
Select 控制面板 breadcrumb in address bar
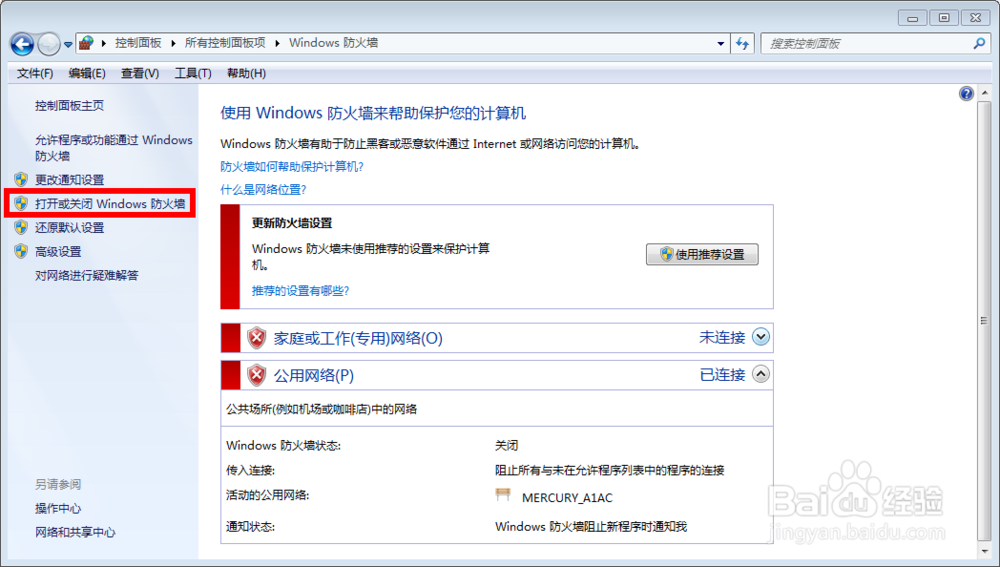(x=138, y=43)
